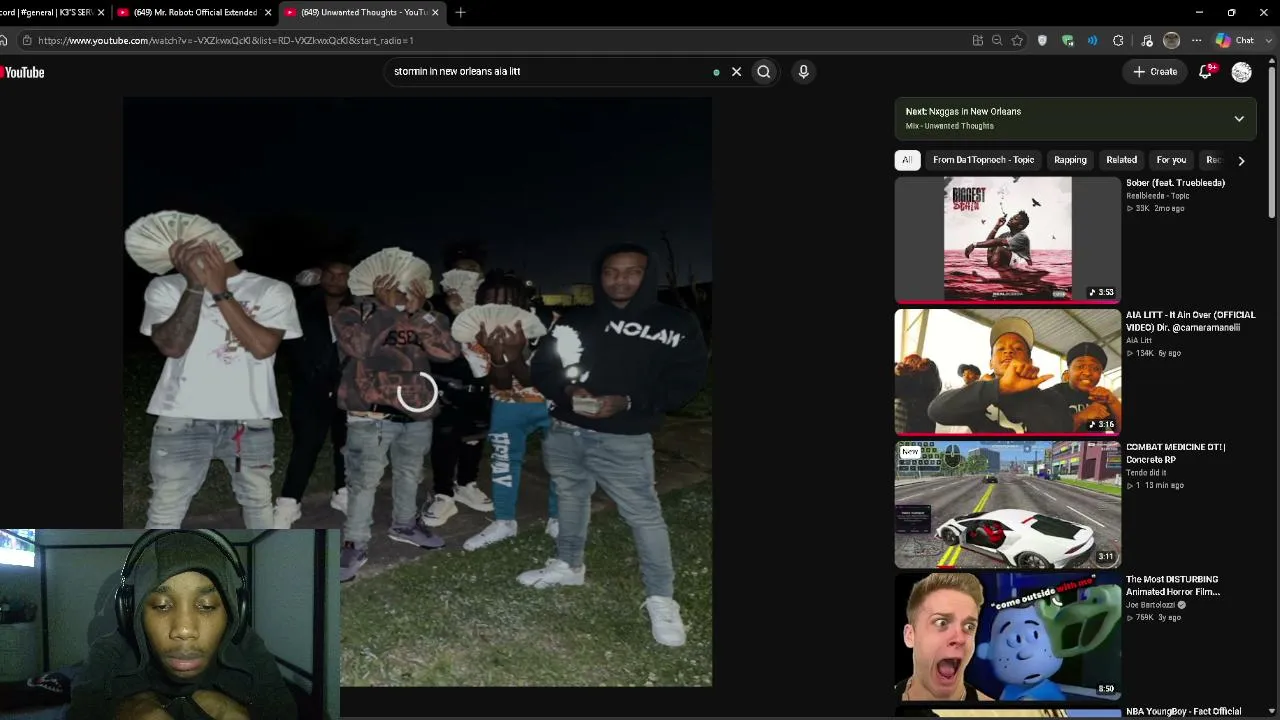The width and height of the screenshot is (1280, 720).
Task: Click the Mix - Unwanted Thoughts subtitle
Action: click(950, 126)
